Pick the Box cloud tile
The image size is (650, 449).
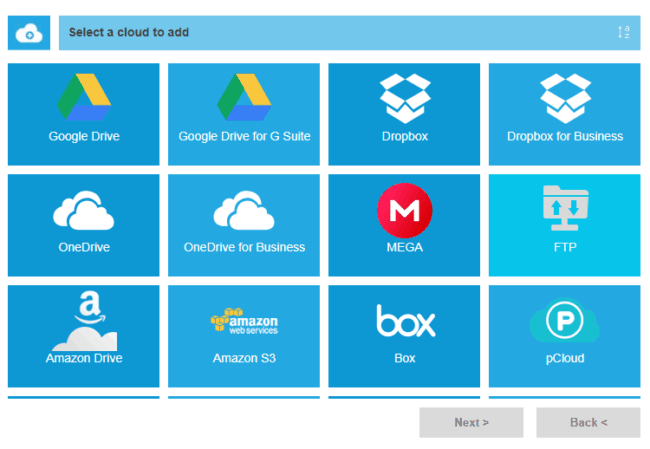click(x=404, y=336)
